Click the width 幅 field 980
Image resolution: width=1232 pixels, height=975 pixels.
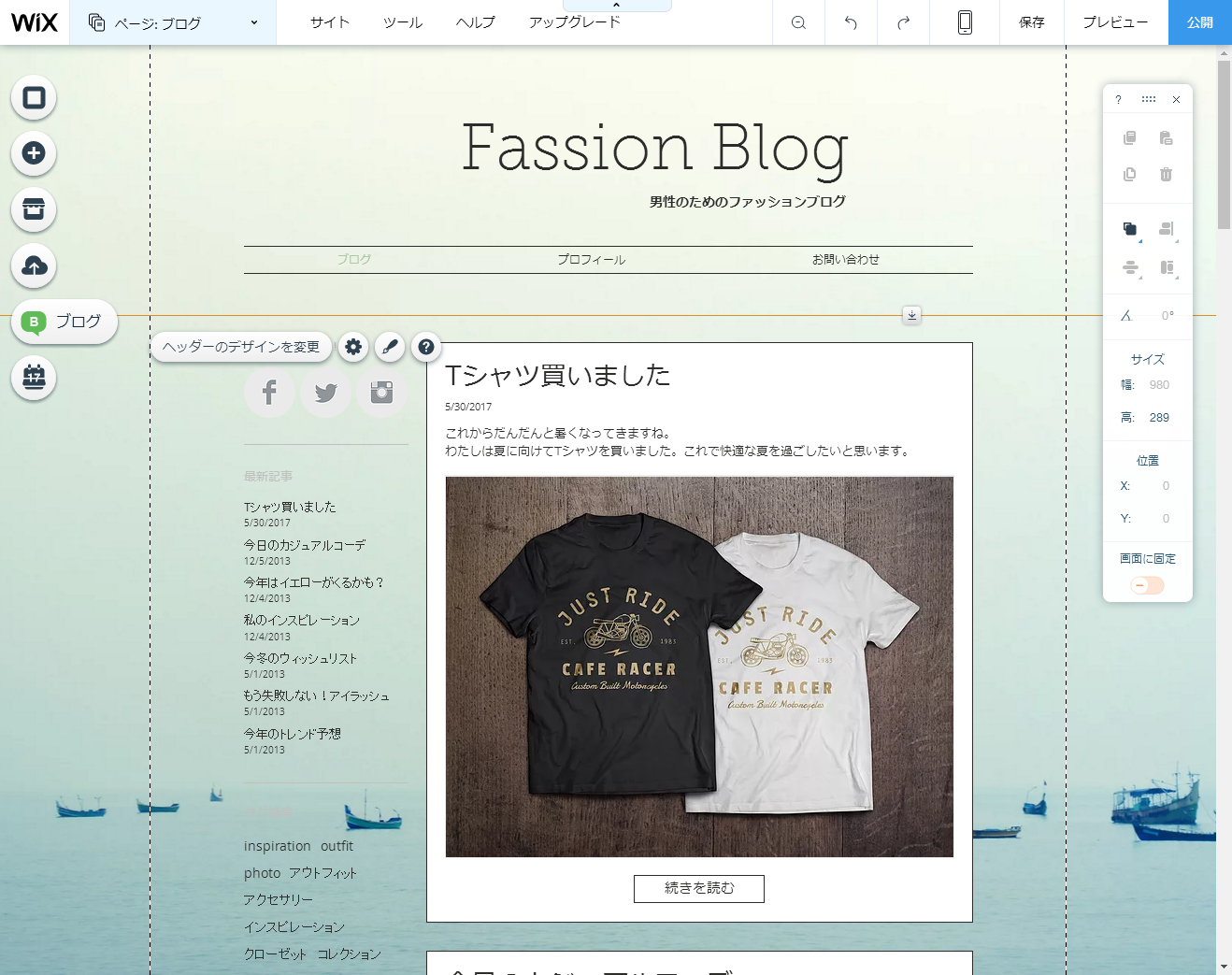coord(1159,385)
